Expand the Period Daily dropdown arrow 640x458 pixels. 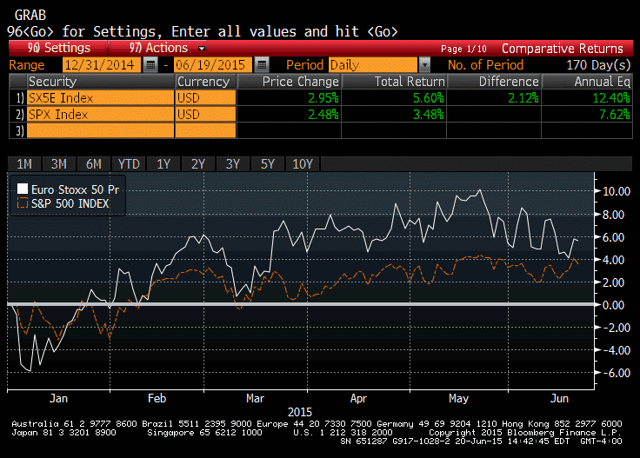[x=424, y=65]
